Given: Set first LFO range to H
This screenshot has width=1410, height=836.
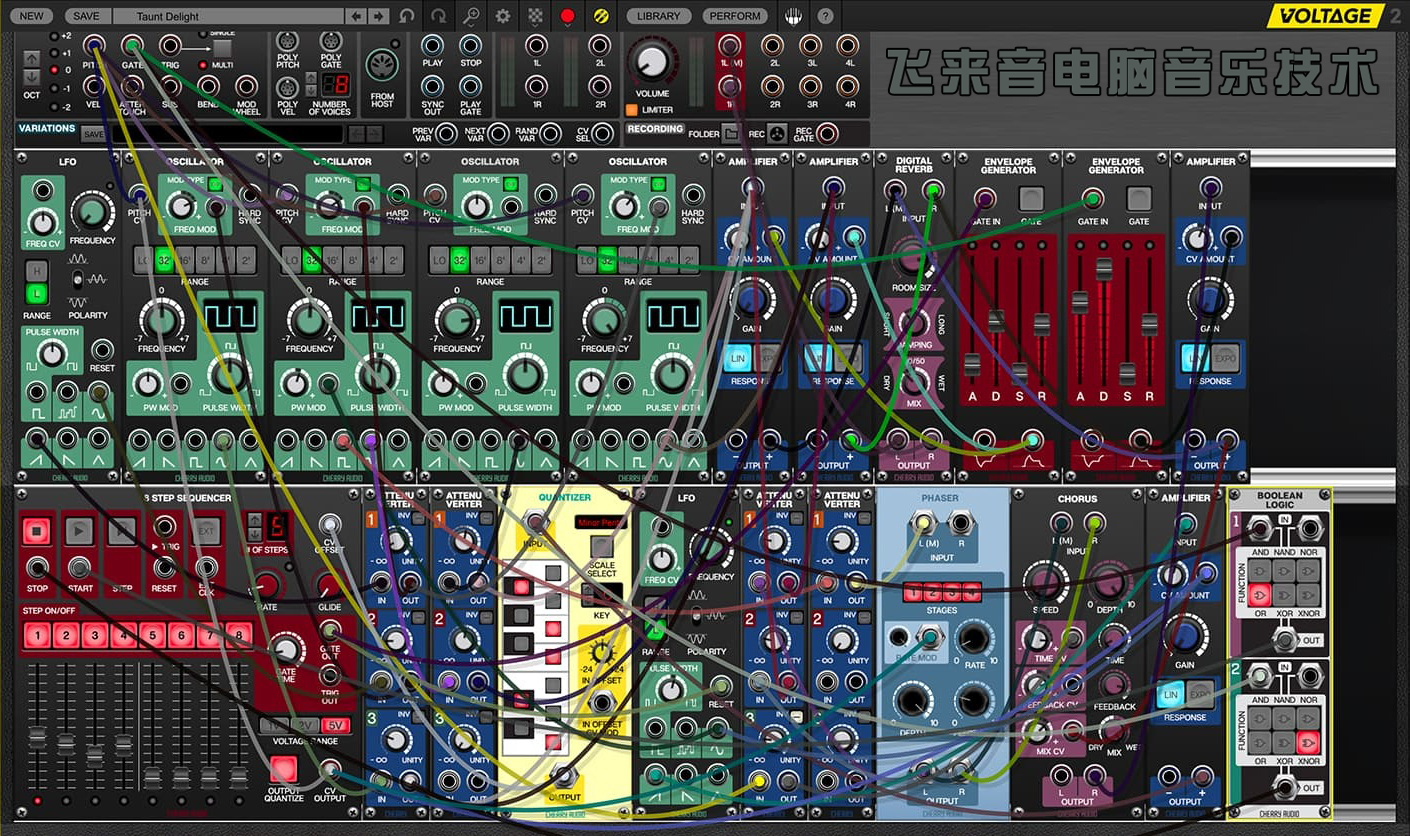Looking at the screenshot, I should [x=37, y=271].
